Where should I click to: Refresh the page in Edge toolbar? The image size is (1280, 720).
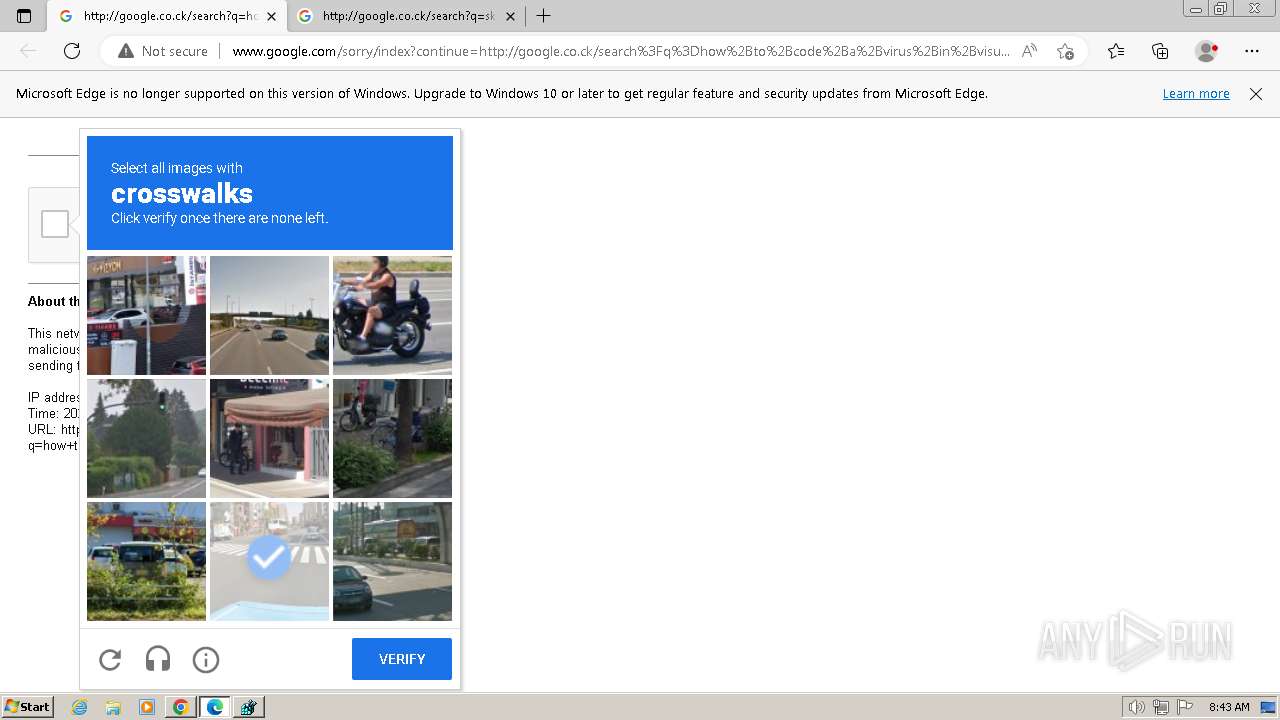72,51
